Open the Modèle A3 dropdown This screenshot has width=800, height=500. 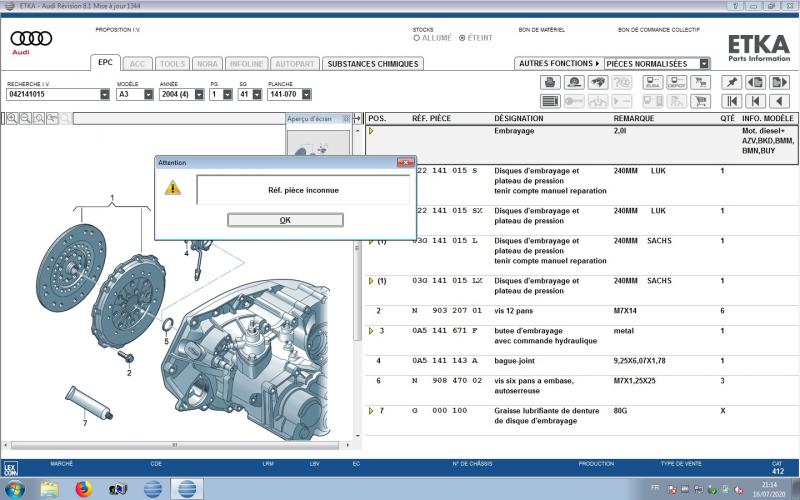tap(148, 94)
